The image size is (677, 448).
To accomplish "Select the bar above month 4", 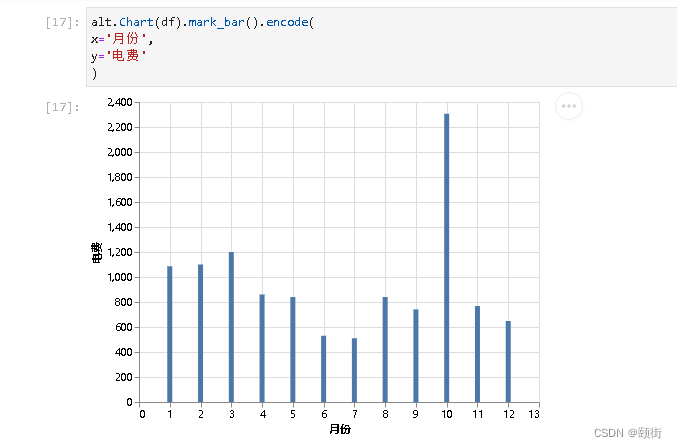I will click(x=262, y=348).
